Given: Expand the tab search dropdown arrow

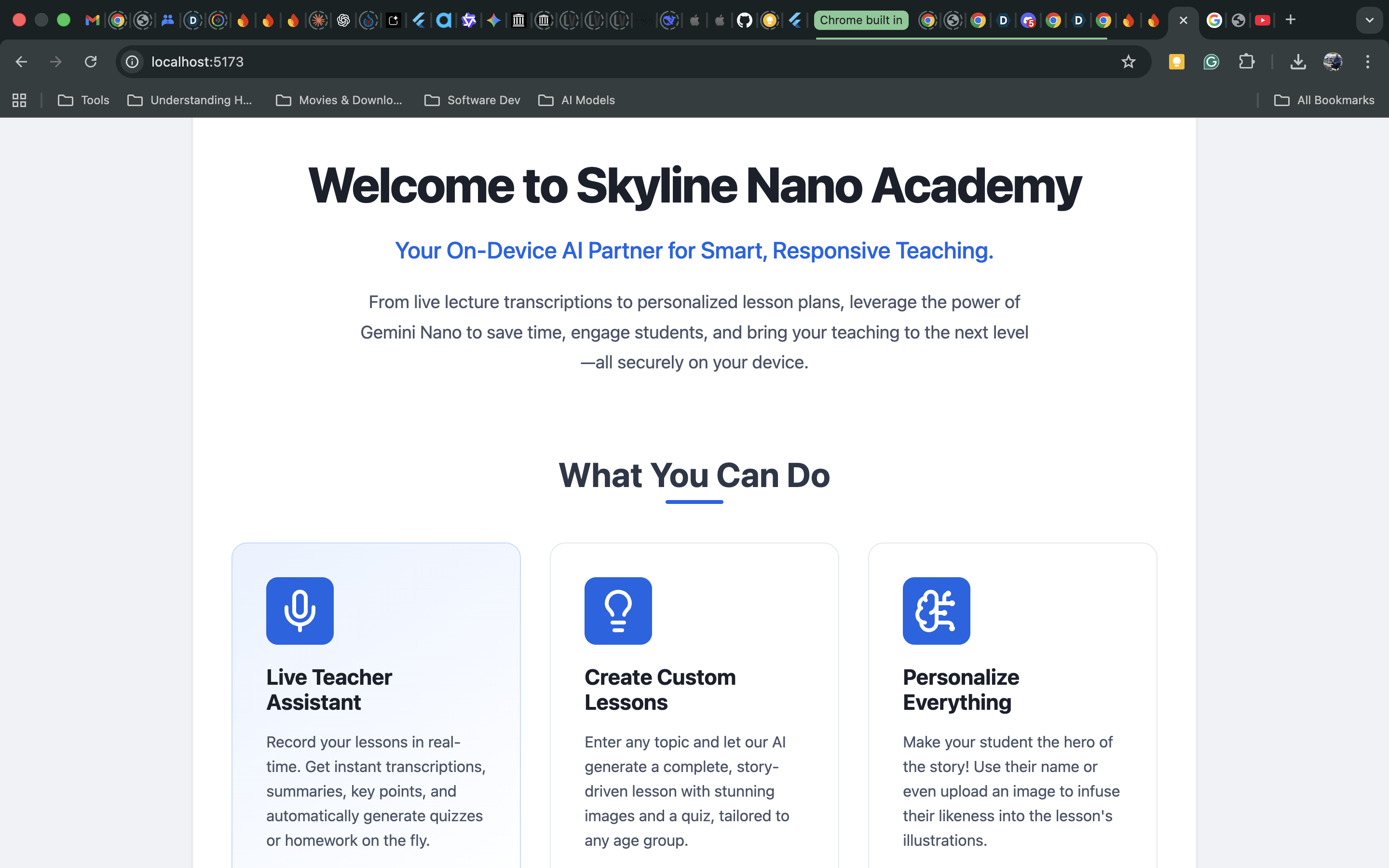Looking at the screenshot, I should point(1370,20).
